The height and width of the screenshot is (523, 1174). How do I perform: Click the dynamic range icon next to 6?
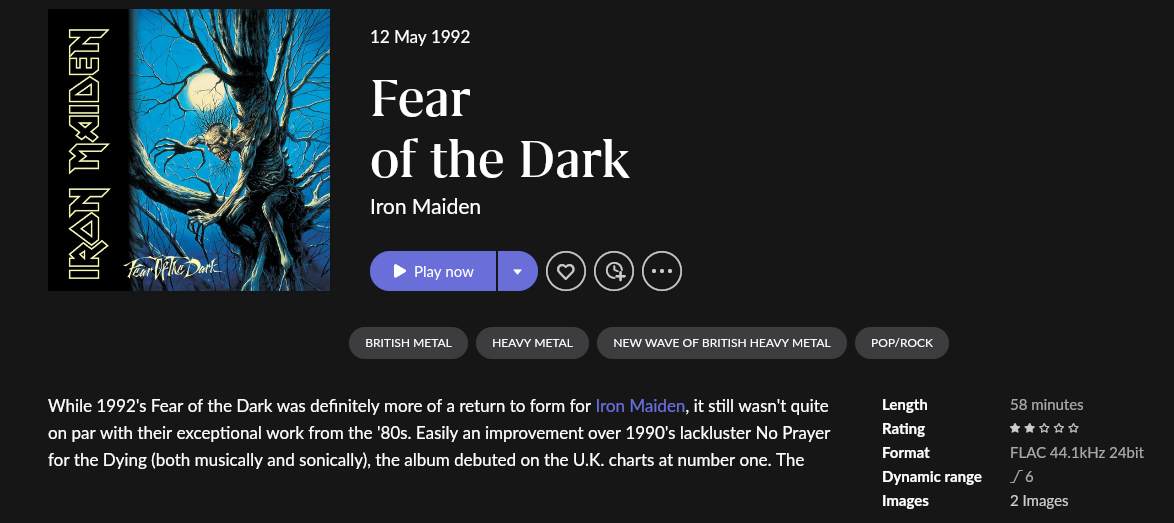point(1016,477)
